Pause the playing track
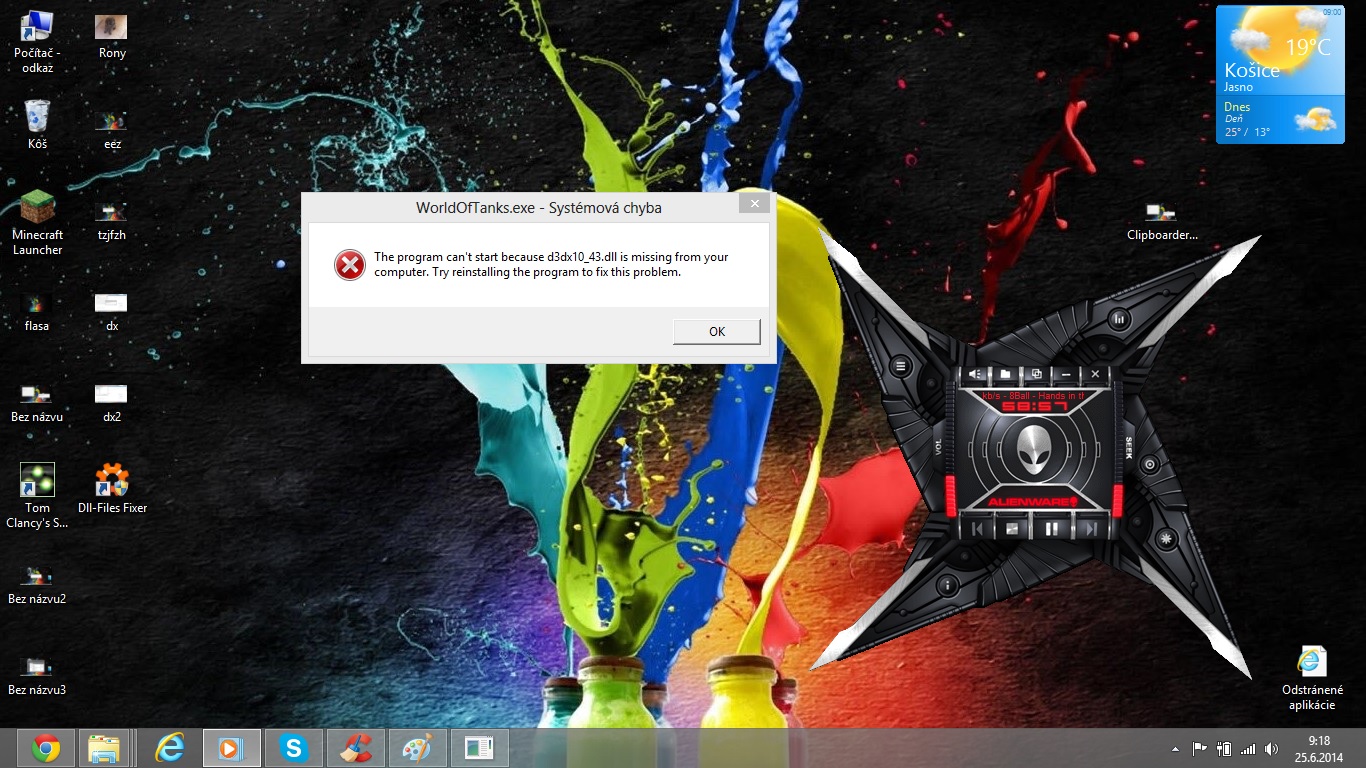The height and width of the screenshot is (768, 1366). (1052, 528)
